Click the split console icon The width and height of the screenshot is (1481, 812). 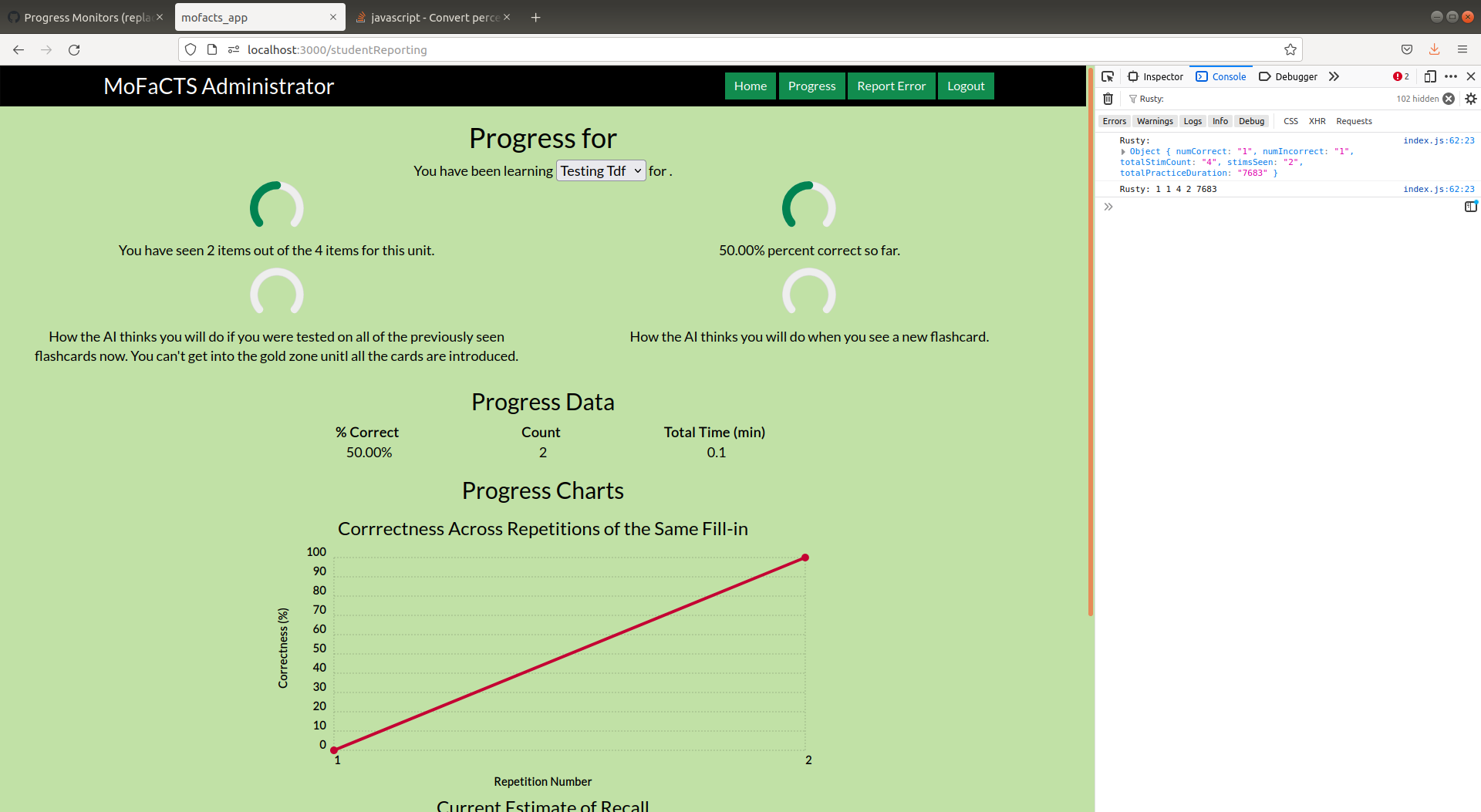coord(1472,206)
